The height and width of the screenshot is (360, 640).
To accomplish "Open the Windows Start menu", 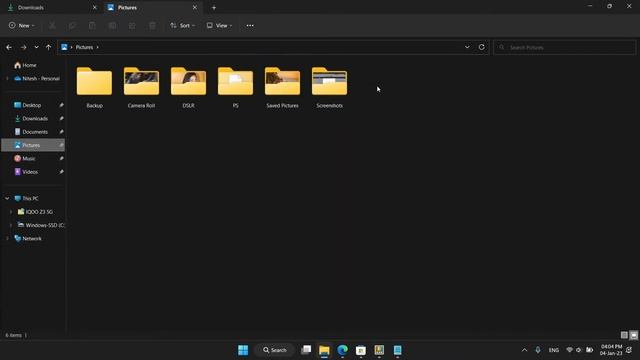I will pos(243,350).
